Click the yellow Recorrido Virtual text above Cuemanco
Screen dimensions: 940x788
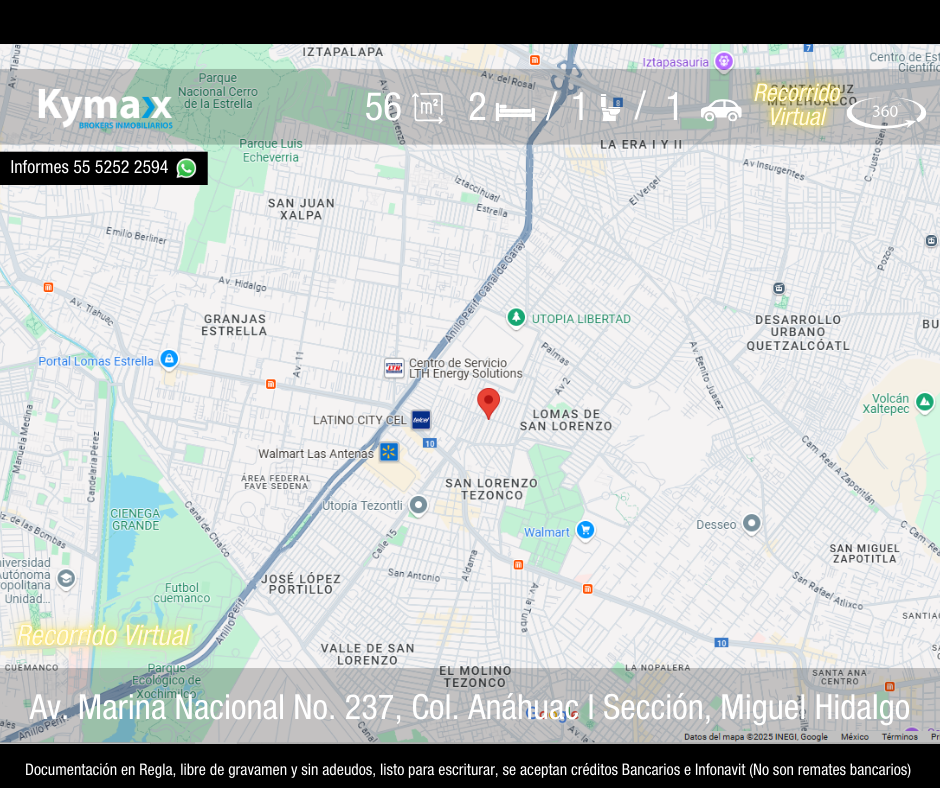pyautogui.click(x=104, y=635)
